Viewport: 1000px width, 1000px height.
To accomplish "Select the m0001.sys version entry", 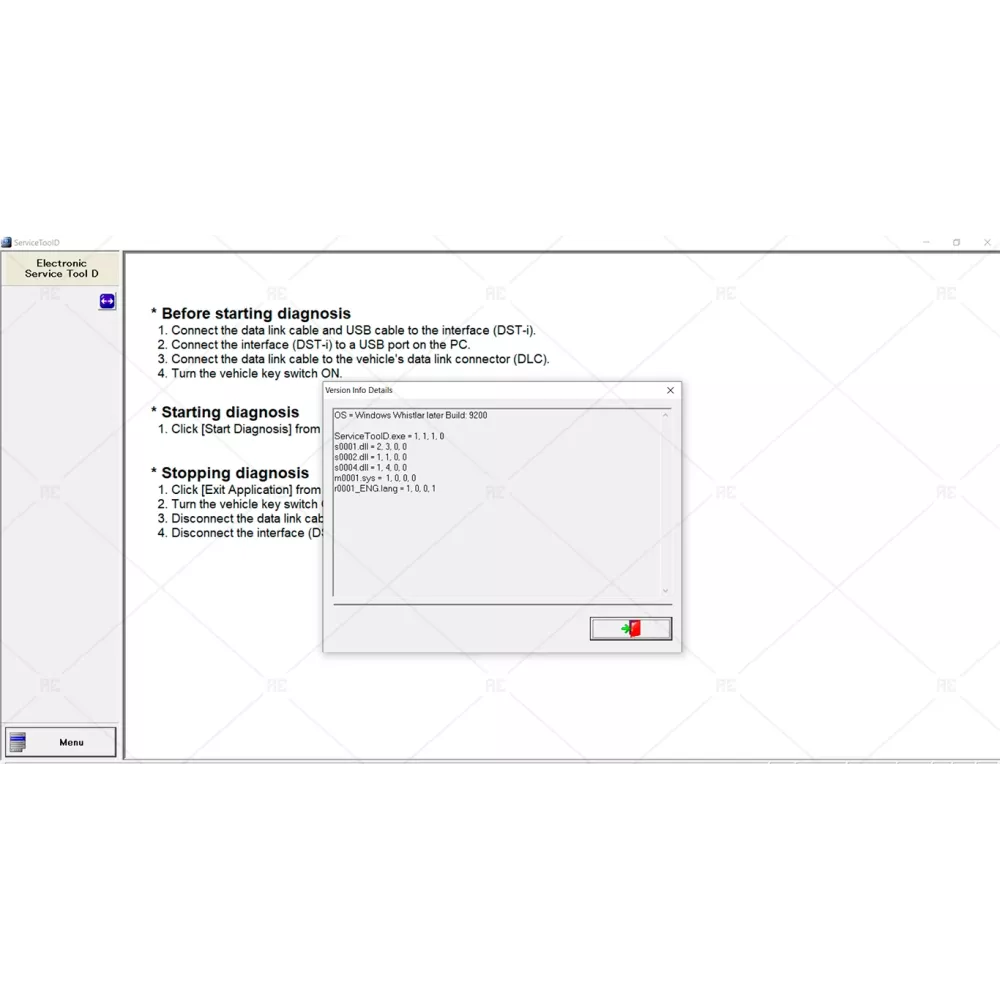I will point(375,478).
